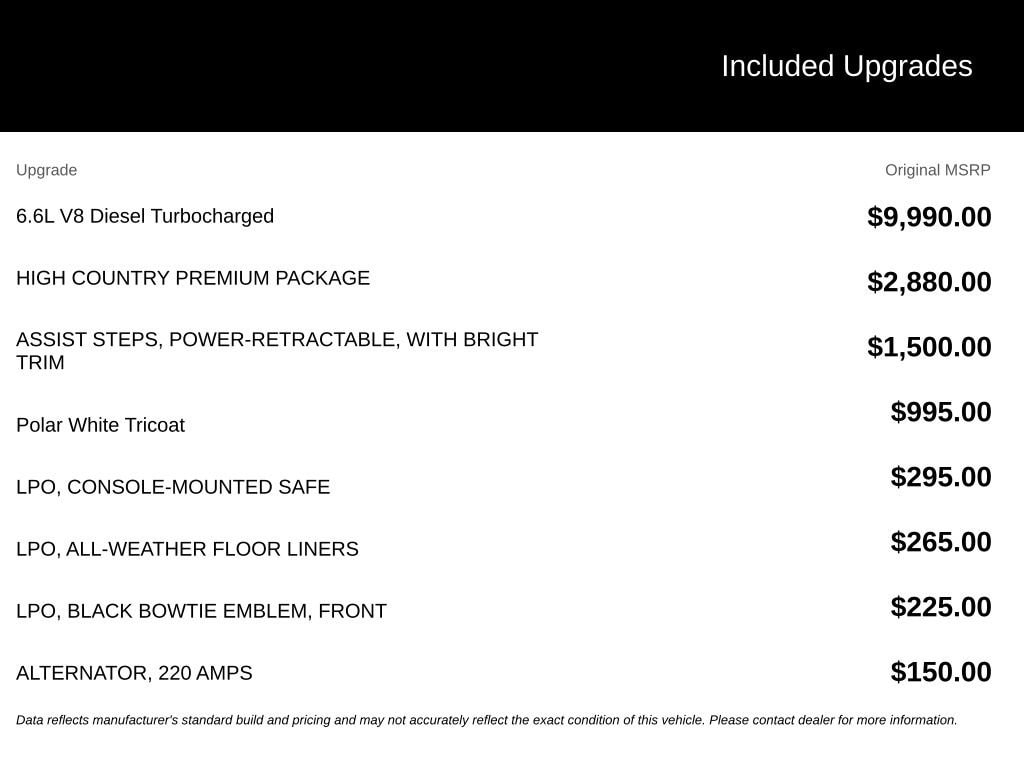Select the $150.00 price value
This screenshot has width=1024, height=768.
pyautogui.click(x=940, y=672)
